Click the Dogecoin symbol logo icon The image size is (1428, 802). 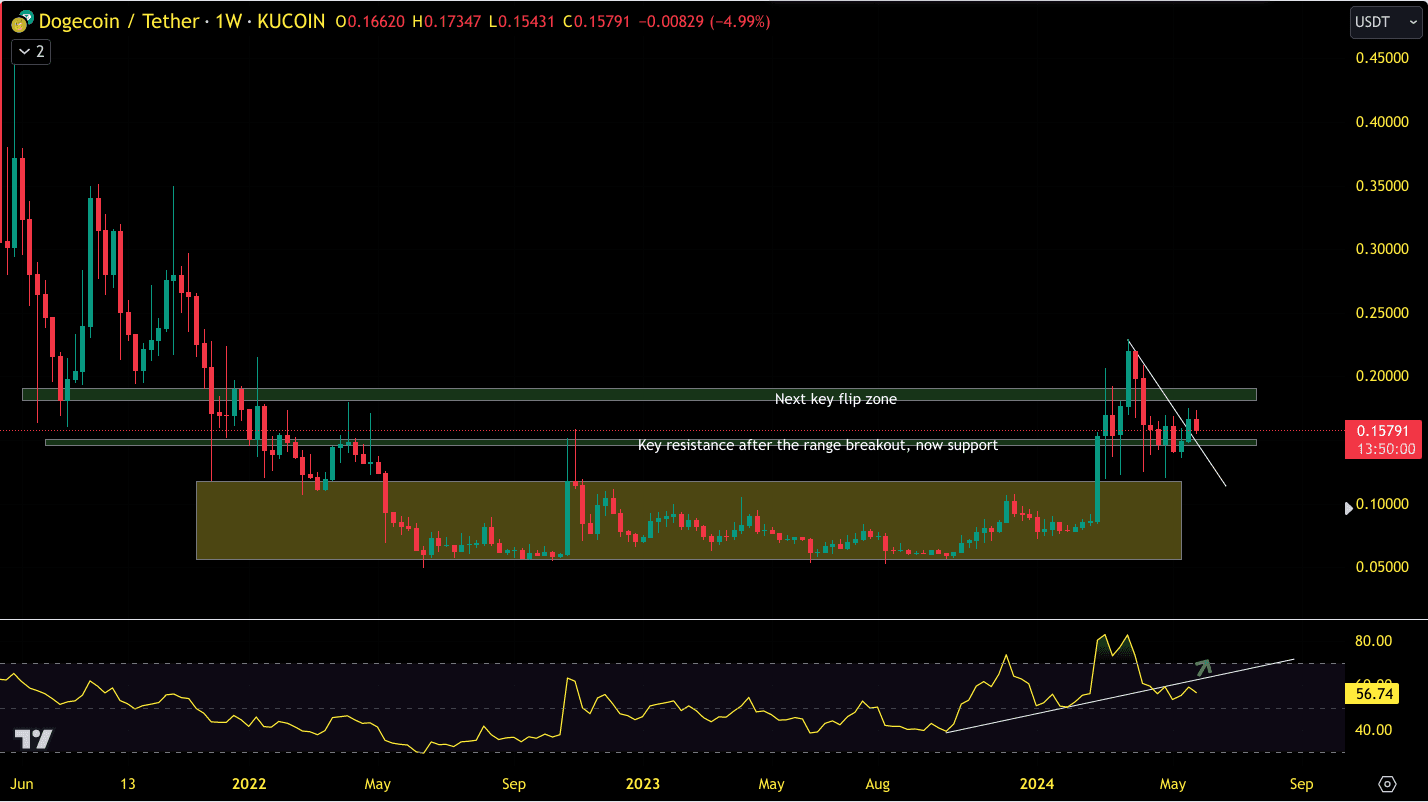click(20, 21)
